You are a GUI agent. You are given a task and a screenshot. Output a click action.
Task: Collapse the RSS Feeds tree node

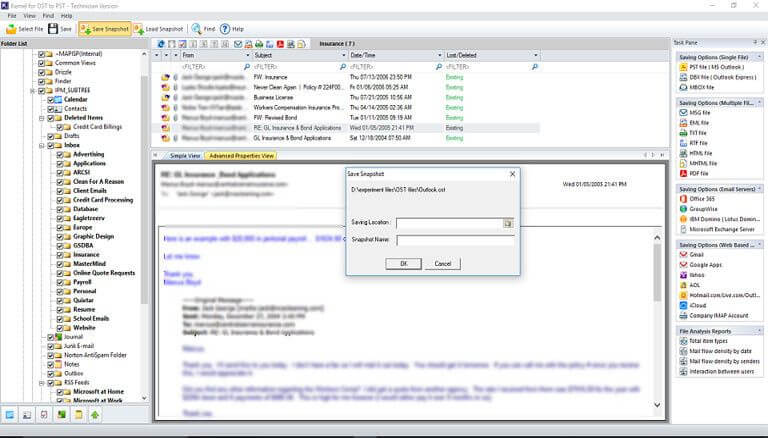pyautogui.click(x=42, y=383)
